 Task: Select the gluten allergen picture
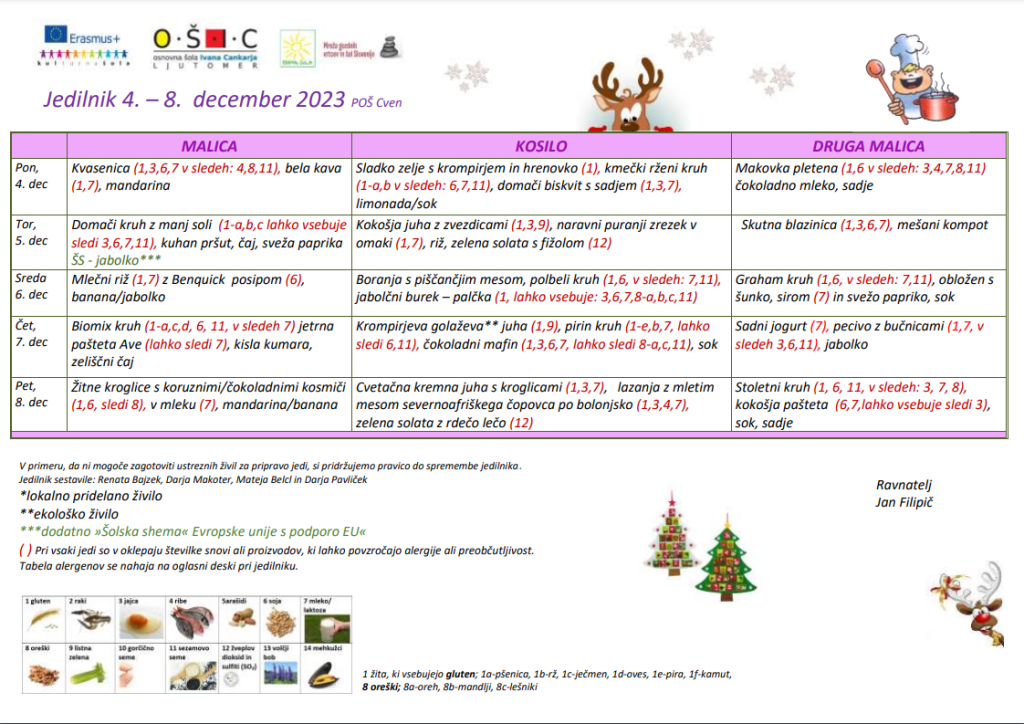pos(44,618)
